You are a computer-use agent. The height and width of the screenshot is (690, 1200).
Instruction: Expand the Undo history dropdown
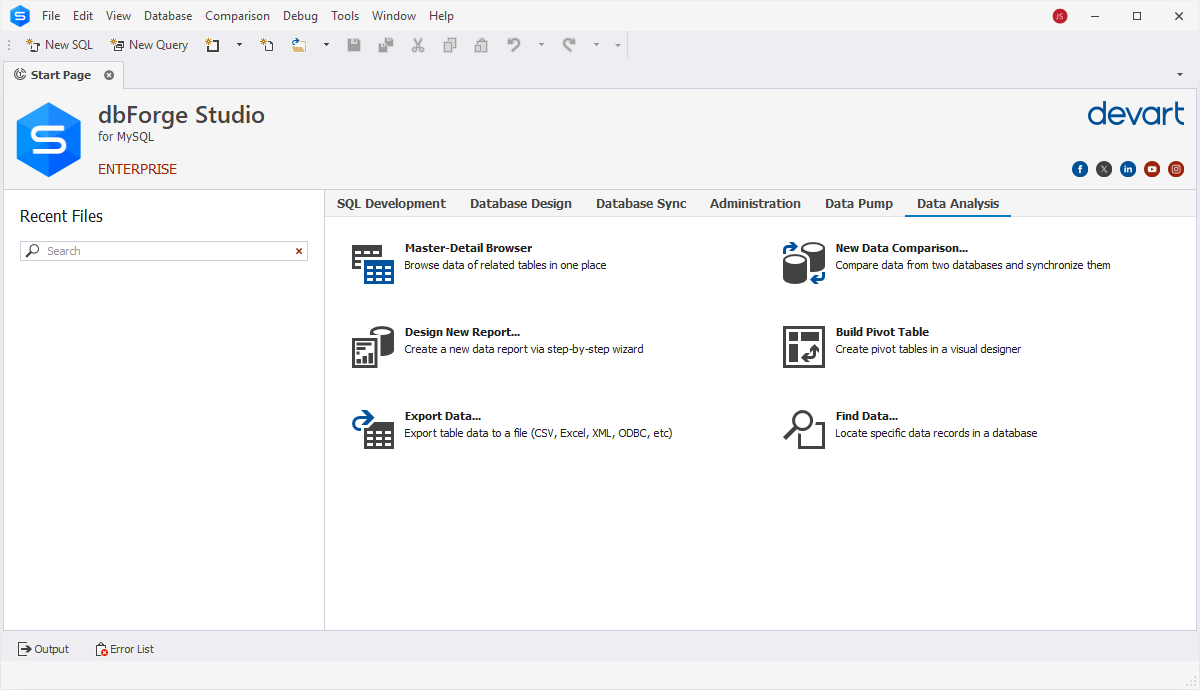tap(541, 45)
